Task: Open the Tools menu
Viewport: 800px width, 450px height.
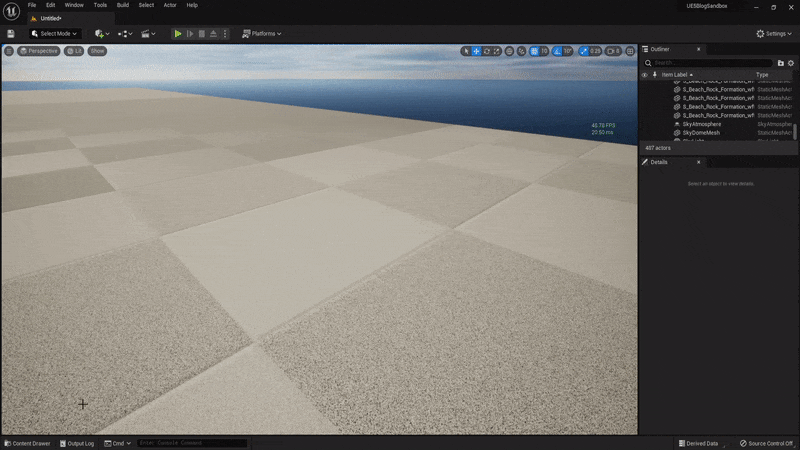Action: tap(100, 5)
